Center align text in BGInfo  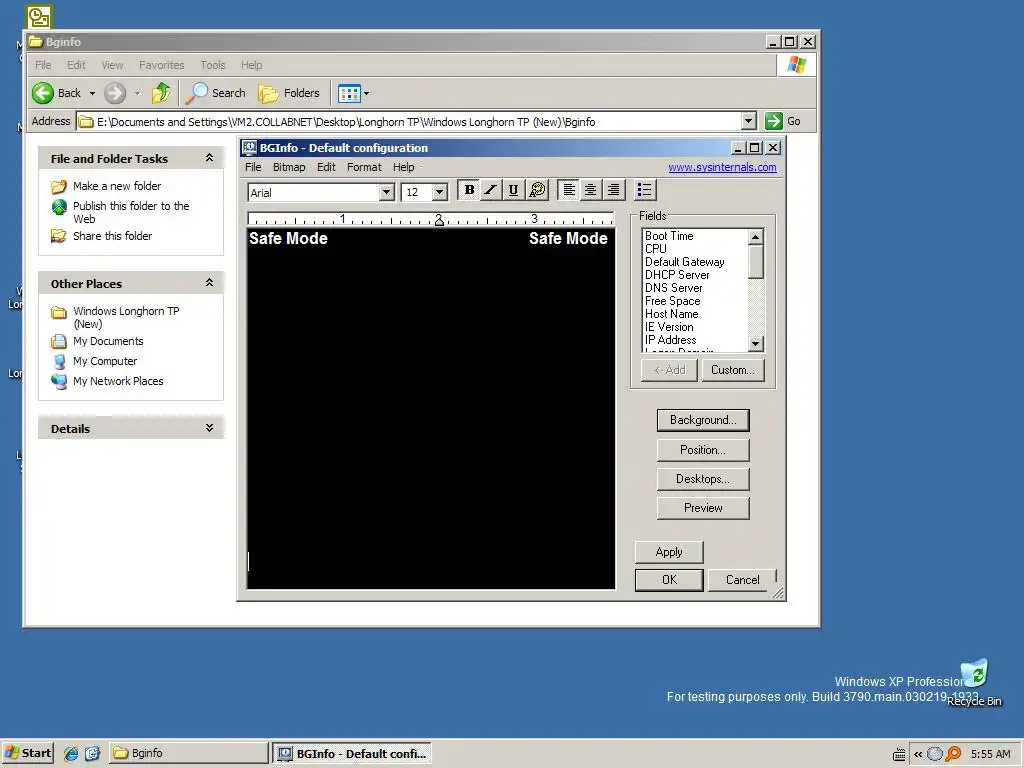590,190
